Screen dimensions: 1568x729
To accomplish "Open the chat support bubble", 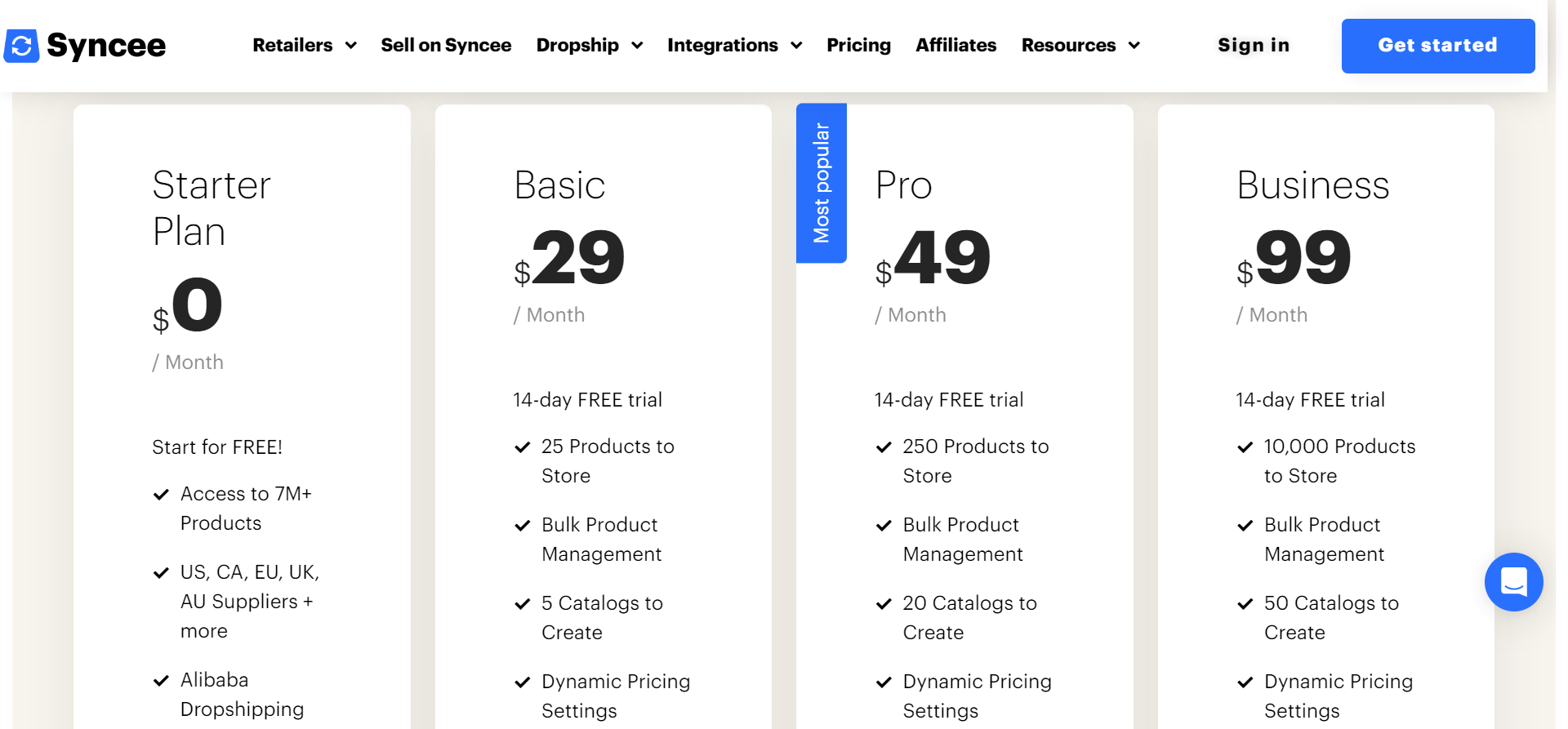I will click(1513, 582).
